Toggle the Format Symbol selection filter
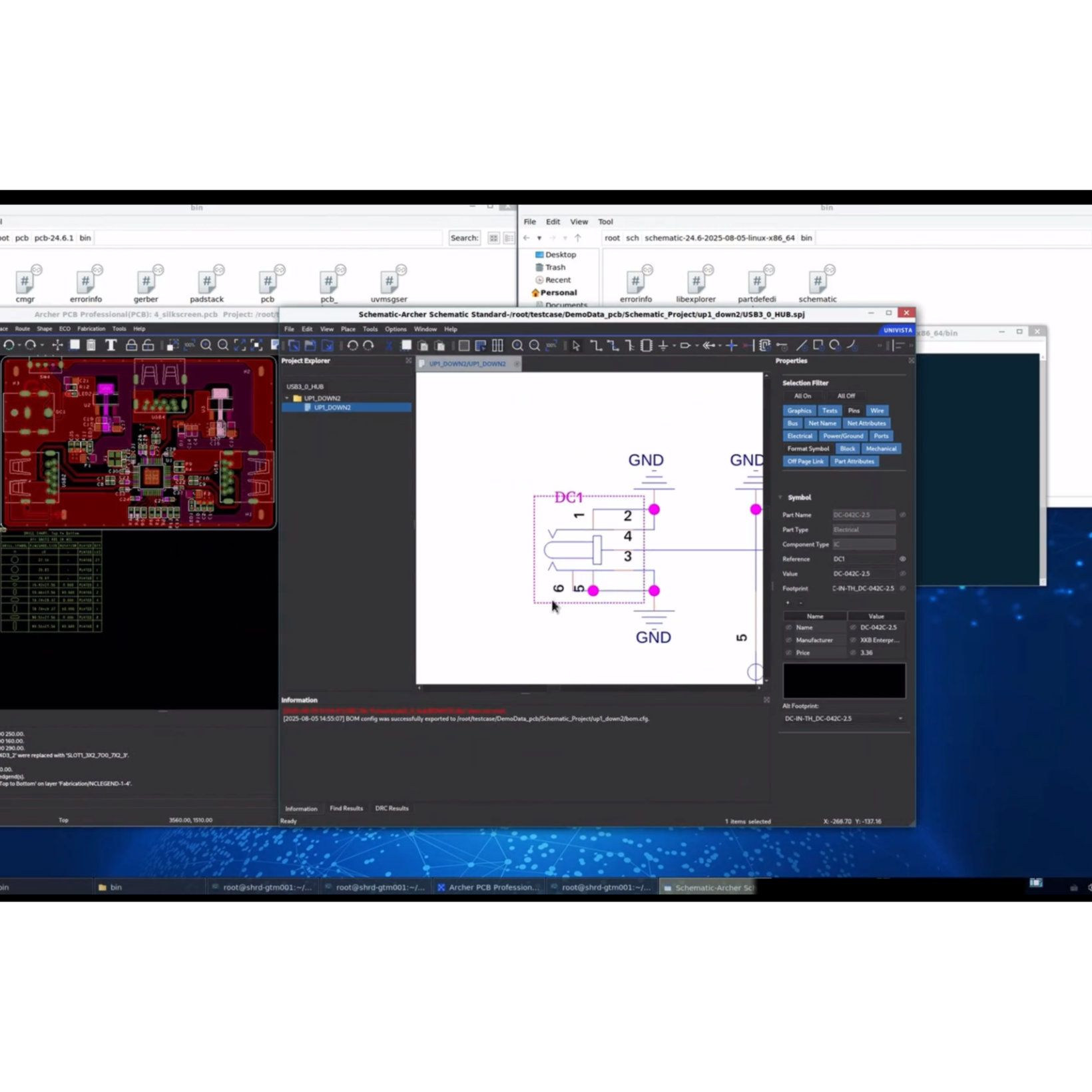The width and height of the screenshot is (1092, 1092). [x=808, y=449]
